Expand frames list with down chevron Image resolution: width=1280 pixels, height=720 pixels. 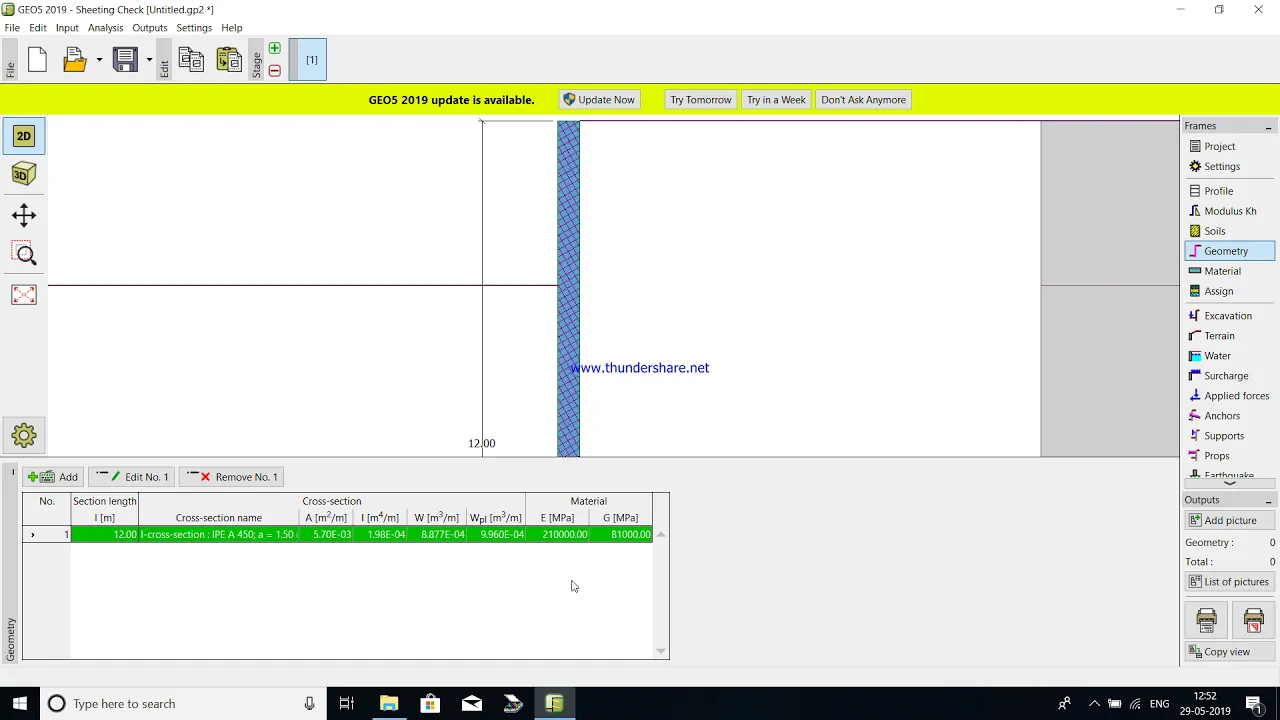(1230, 484)
